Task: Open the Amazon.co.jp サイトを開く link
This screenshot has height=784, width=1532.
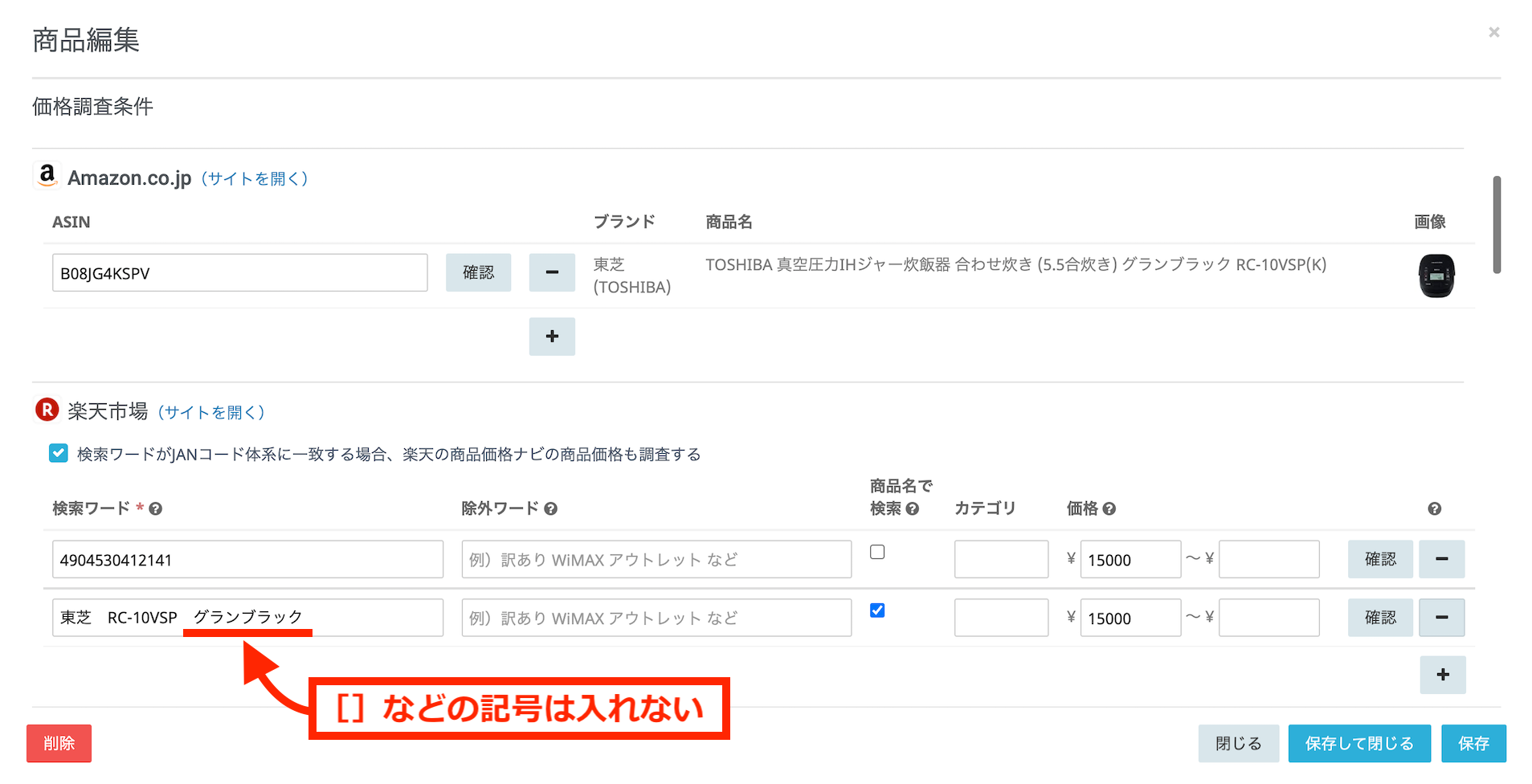Action: (x=254, y=178)
